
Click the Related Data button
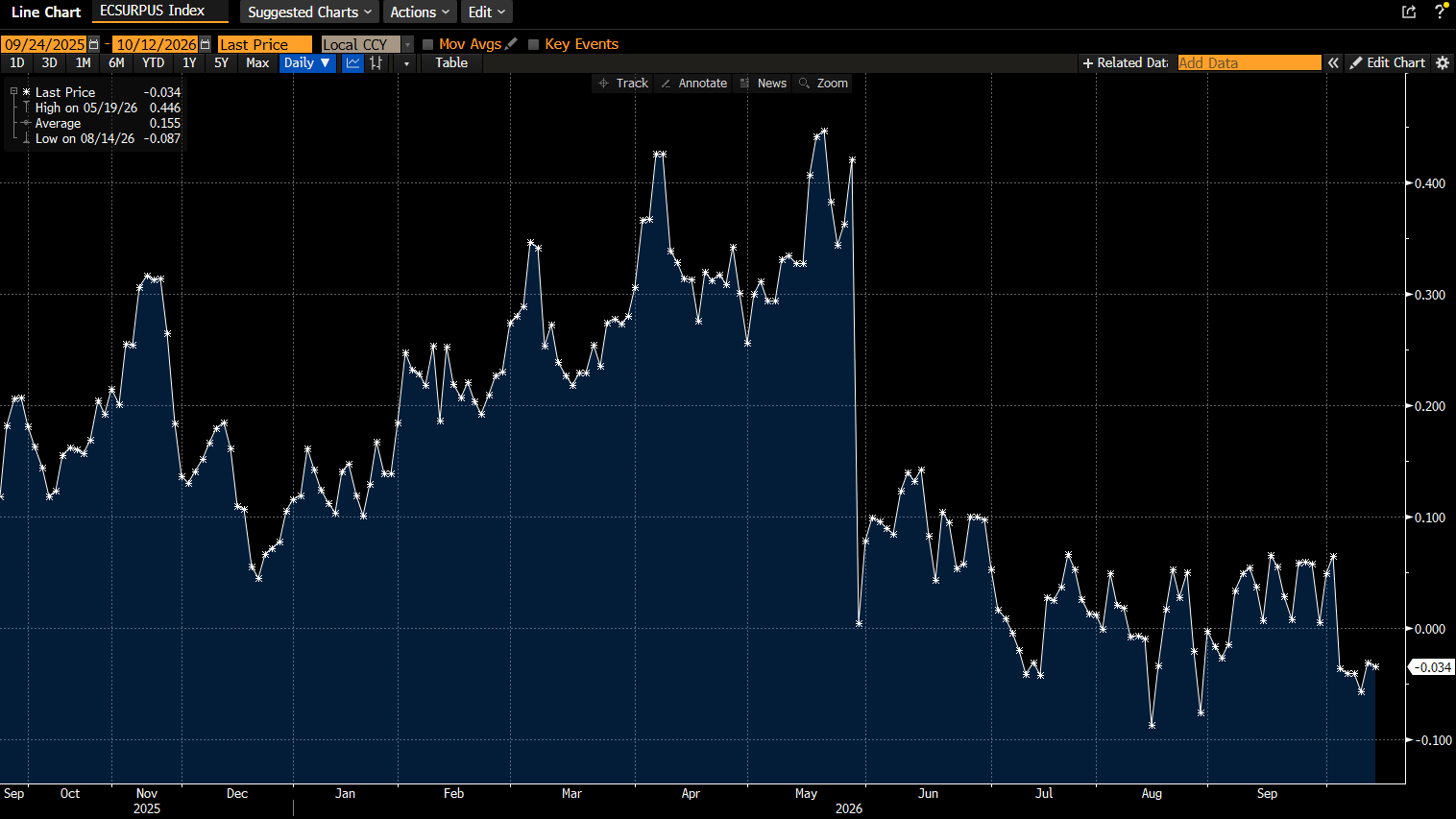pyautogui.click(x=1126, y=62)
